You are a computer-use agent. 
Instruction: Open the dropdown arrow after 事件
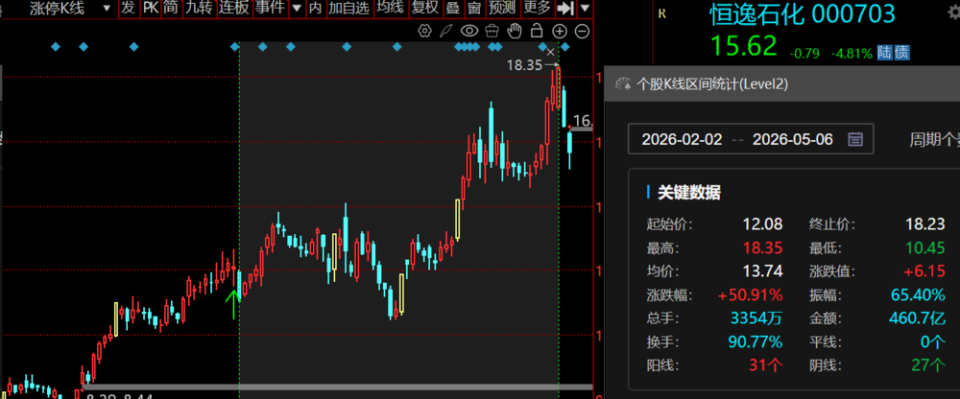coord(296,9)
